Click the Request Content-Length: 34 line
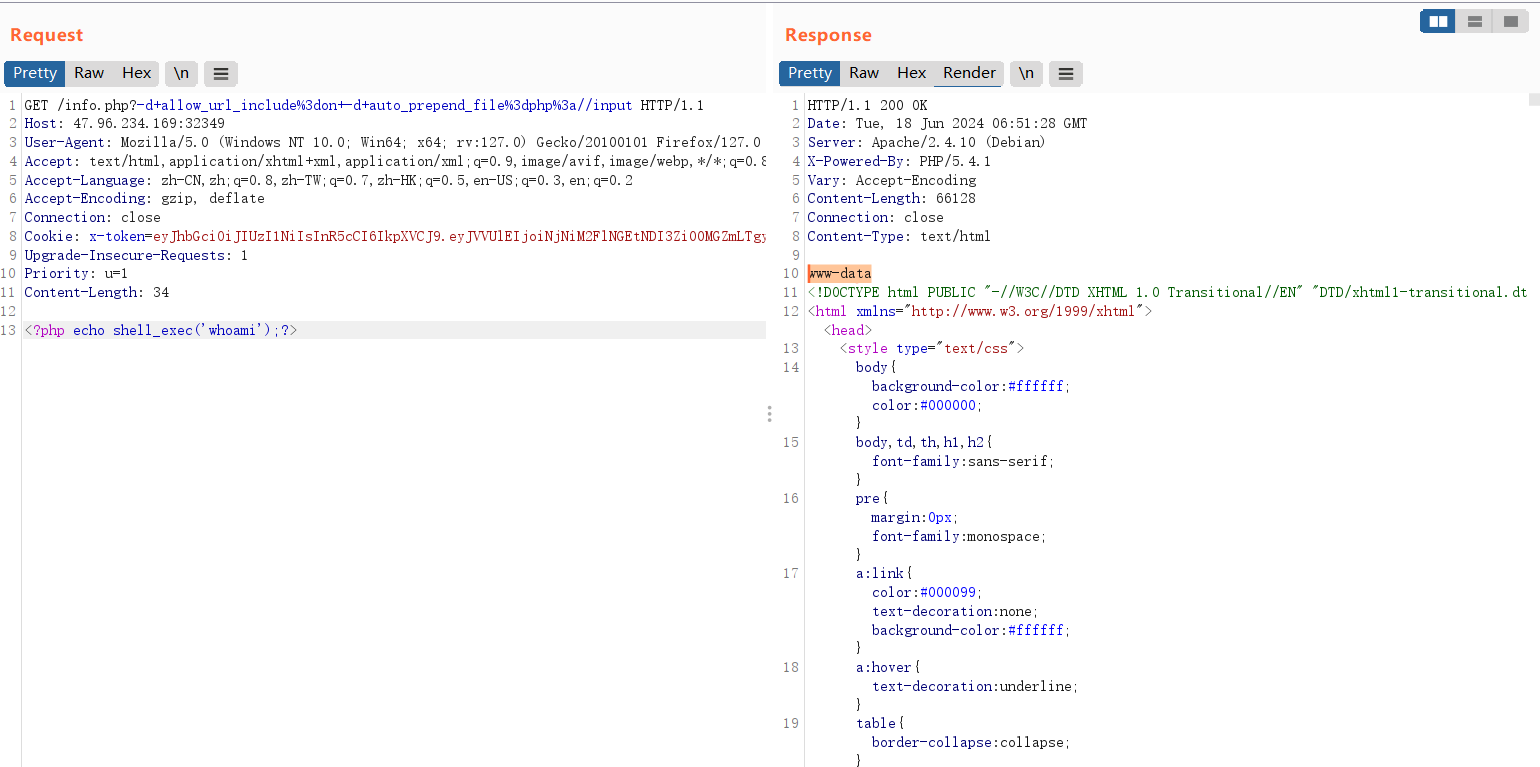This screenshot has width=1540, height=767. [x=96, y=293]
